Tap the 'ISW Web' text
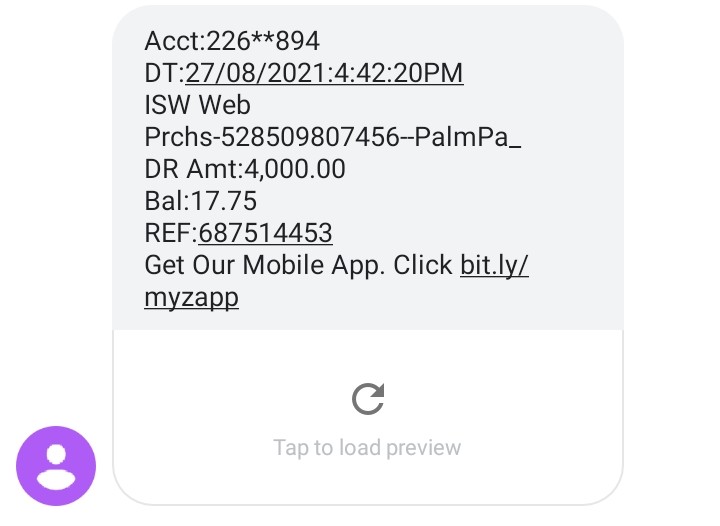Viewport: 720px width, 526px height. (x=198, y=105)
